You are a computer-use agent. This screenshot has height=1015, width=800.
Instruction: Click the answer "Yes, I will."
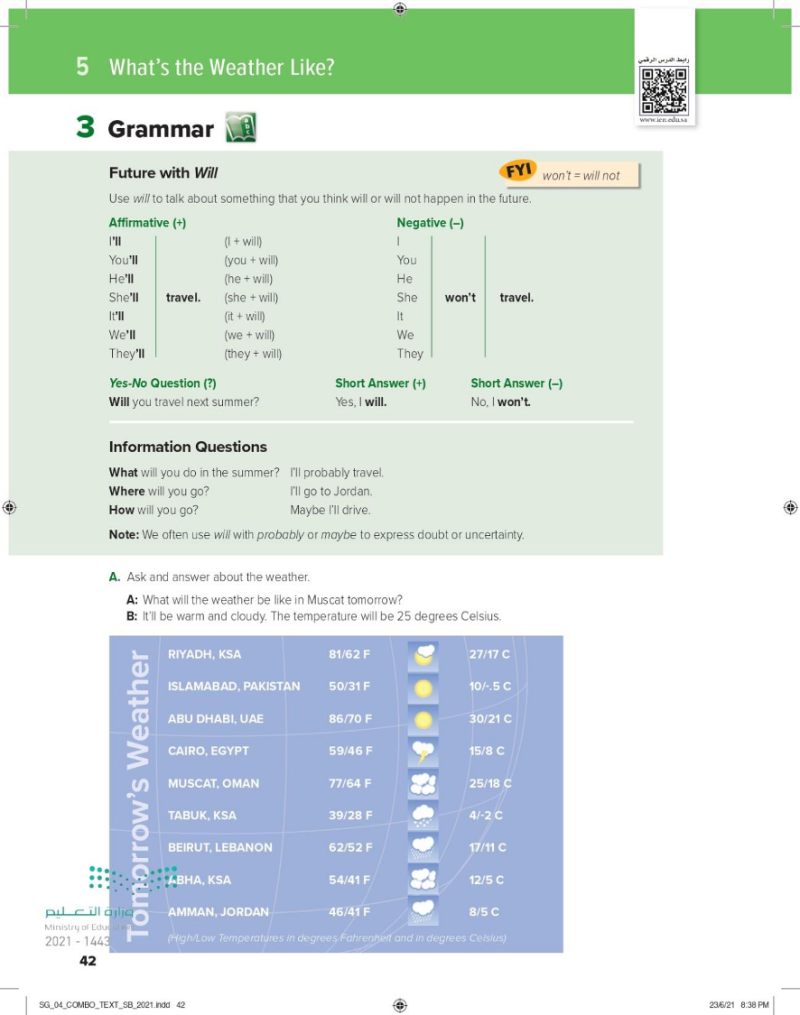point(361,402)
